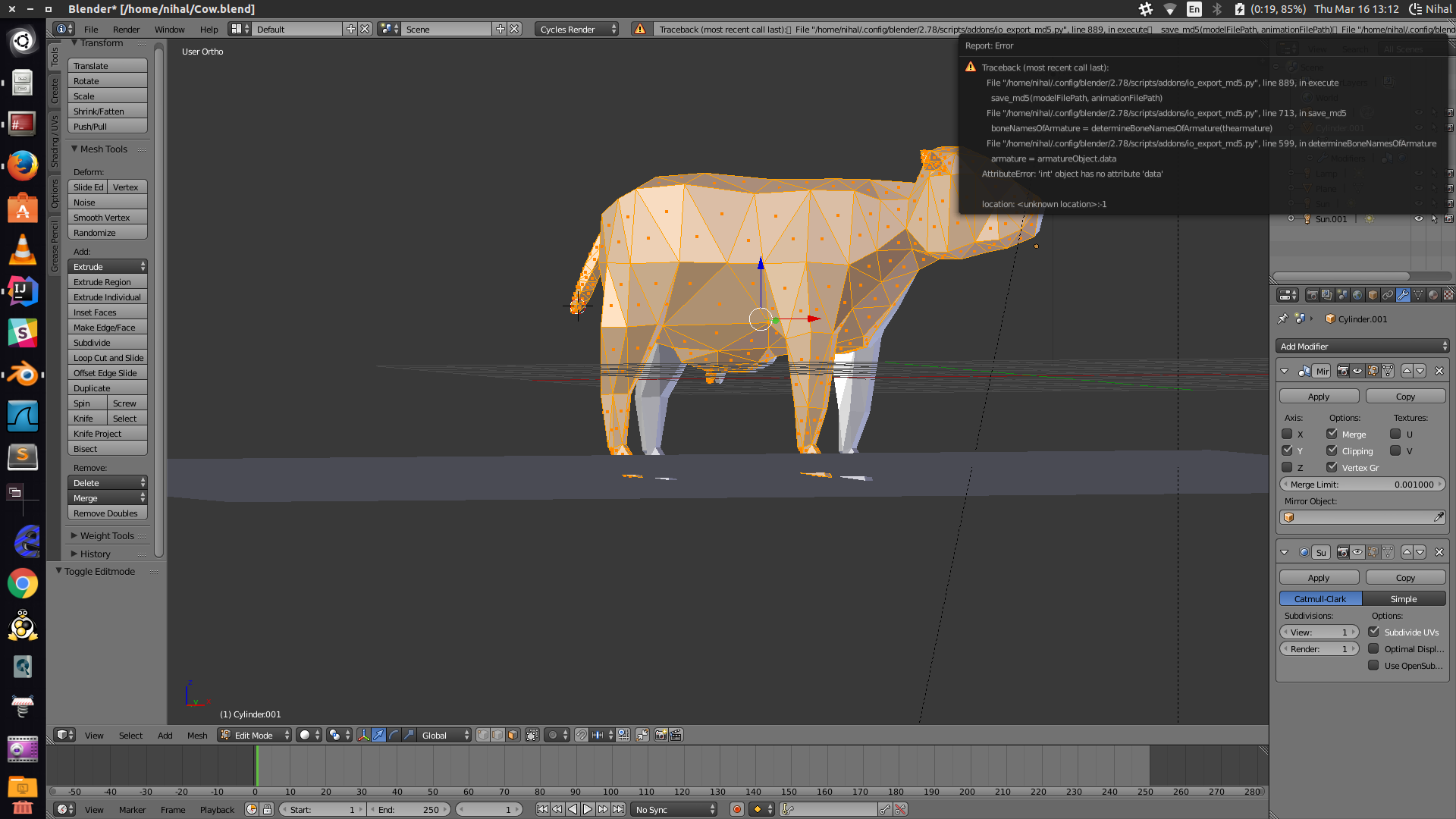Open the Object properties tab cube icon
The image size is (1456, 819).
1373,295
